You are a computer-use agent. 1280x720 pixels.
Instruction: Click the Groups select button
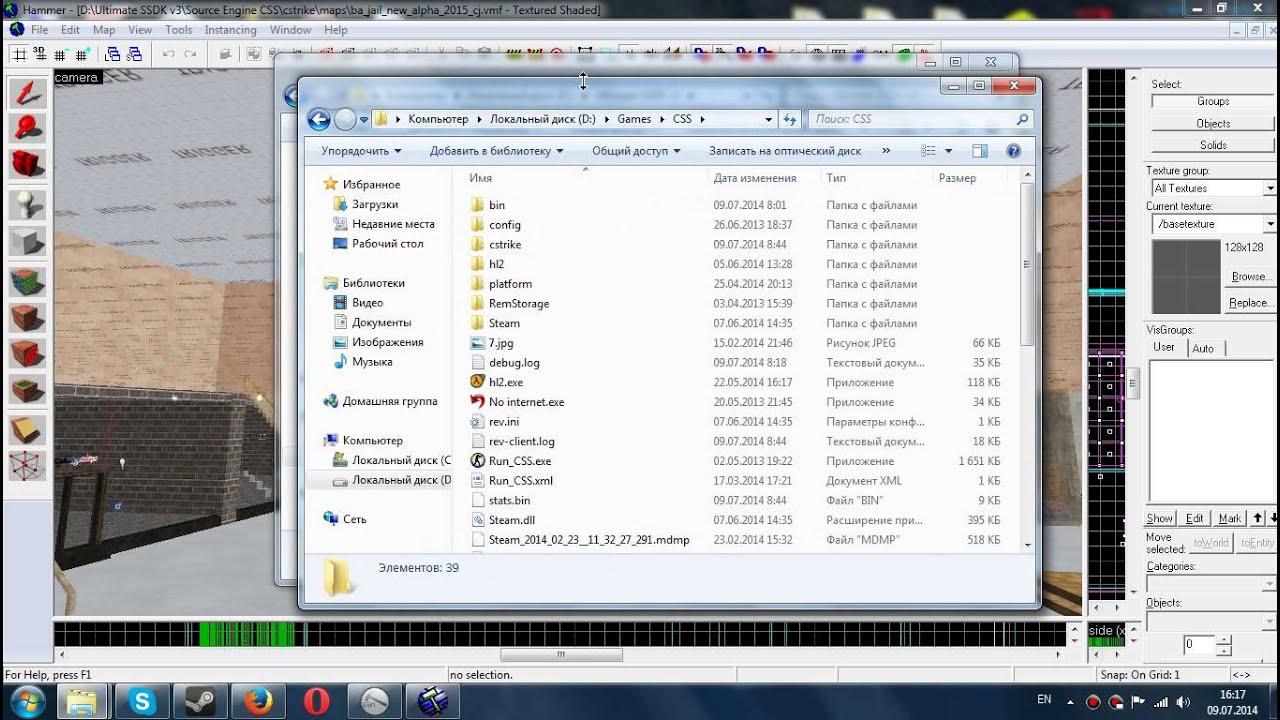(x=1213, y=101)
